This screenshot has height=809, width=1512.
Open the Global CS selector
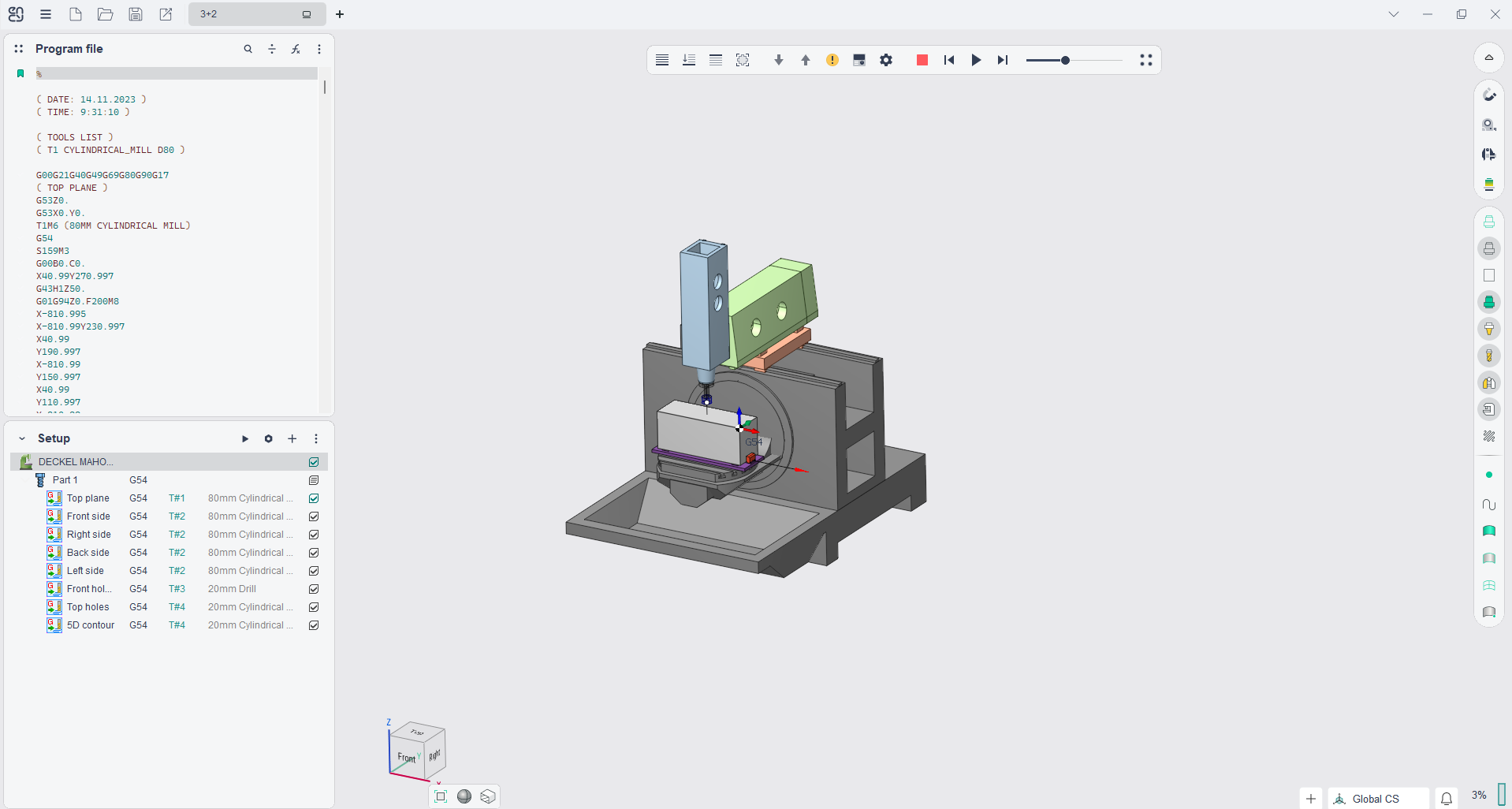coord(1376,799)
